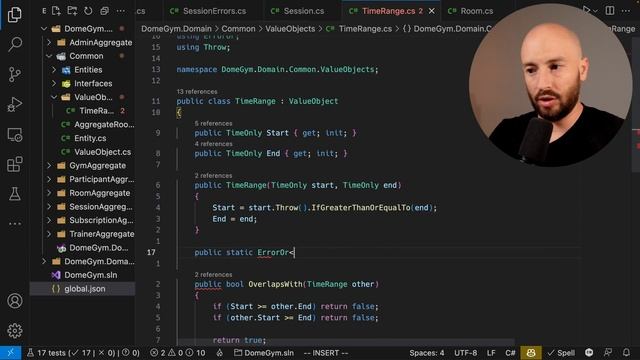Click the Spell checker status item

[x=561, y=353]
